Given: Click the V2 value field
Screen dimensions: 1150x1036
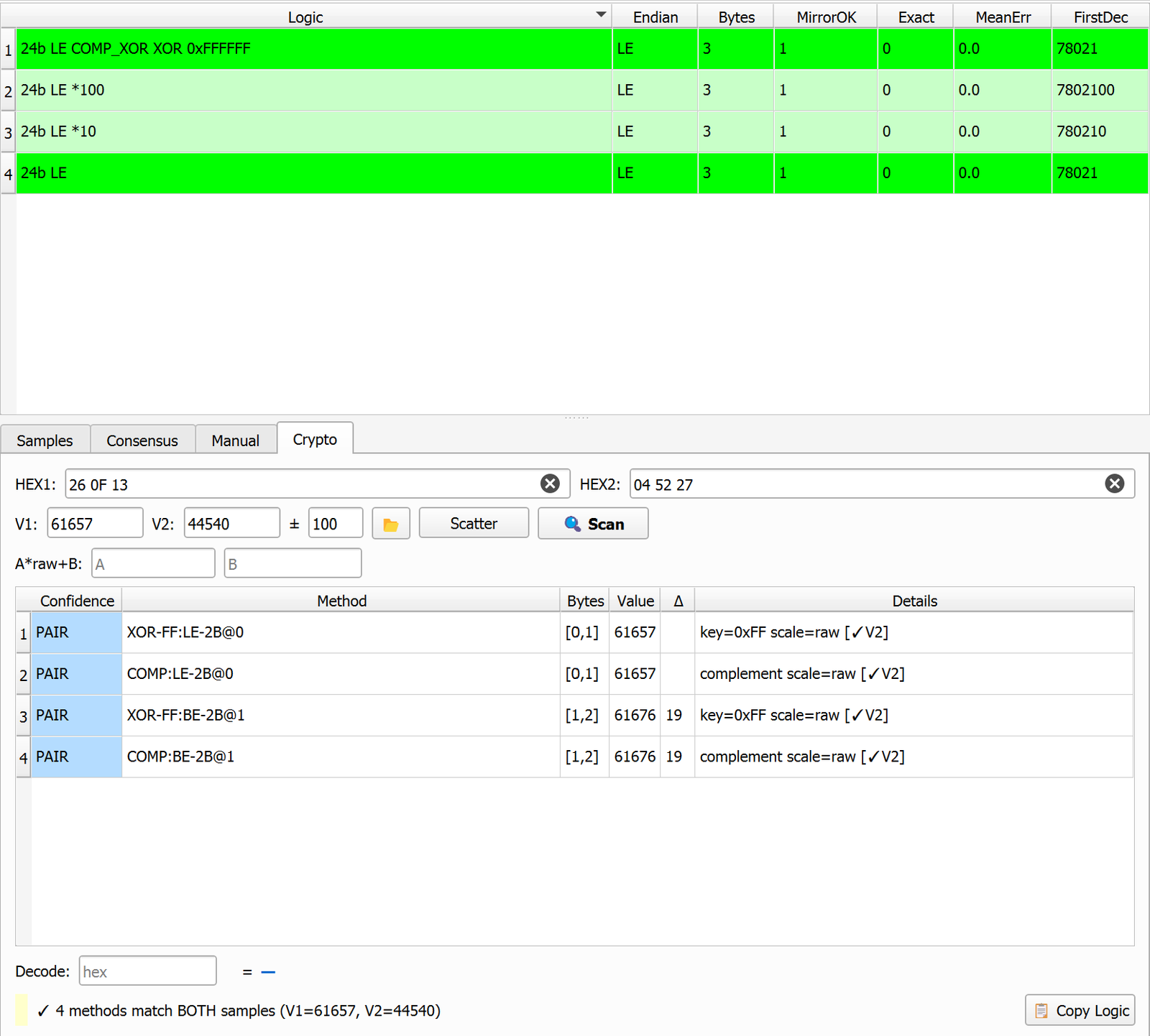Looking at the screenshot, I should tap(232, 524).
